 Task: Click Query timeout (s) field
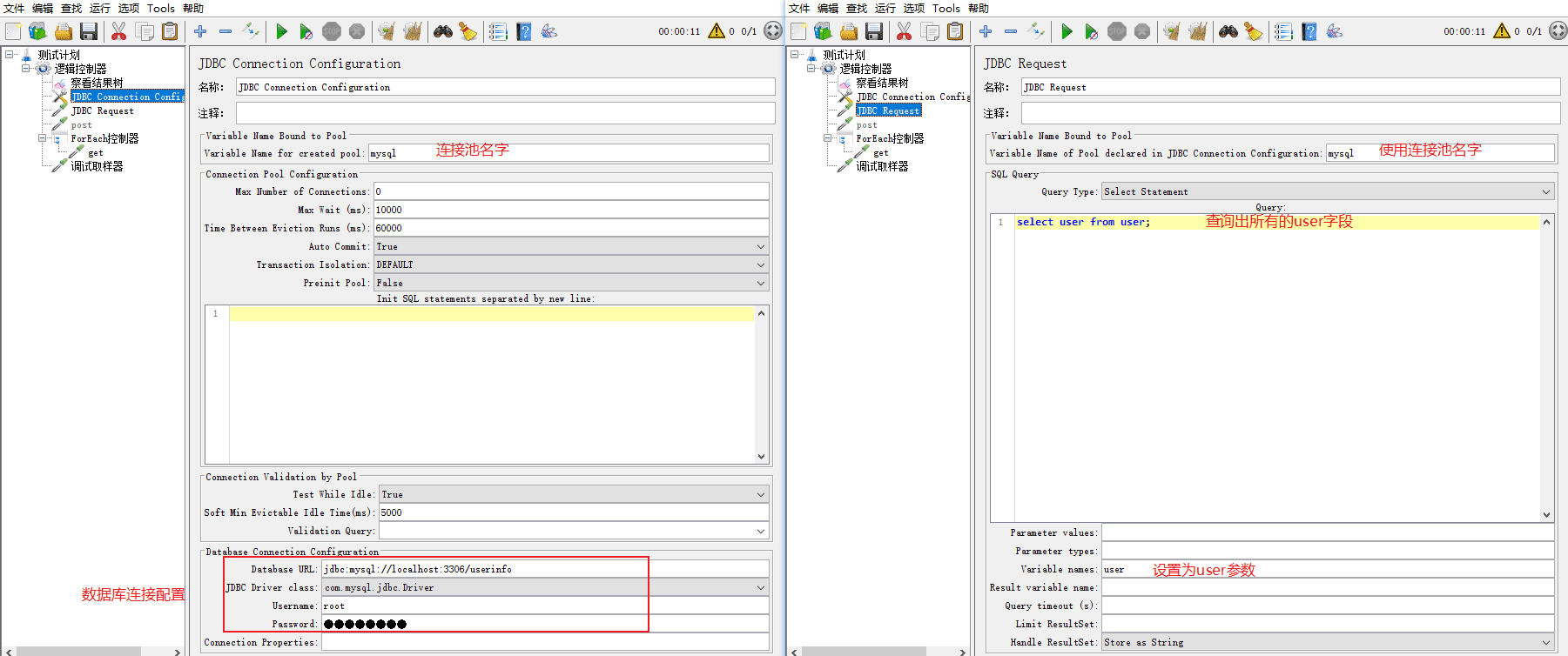pos(1328,606)
